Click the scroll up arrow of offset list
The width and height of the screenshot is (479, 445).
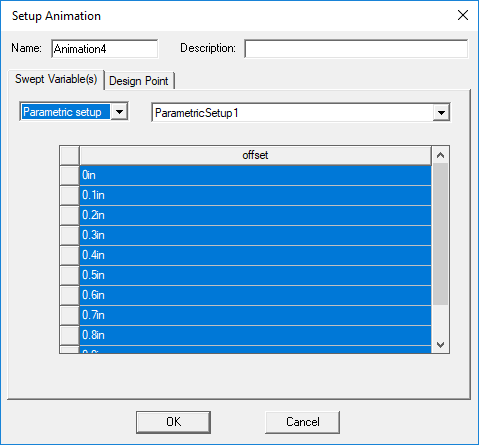point(440,155)
